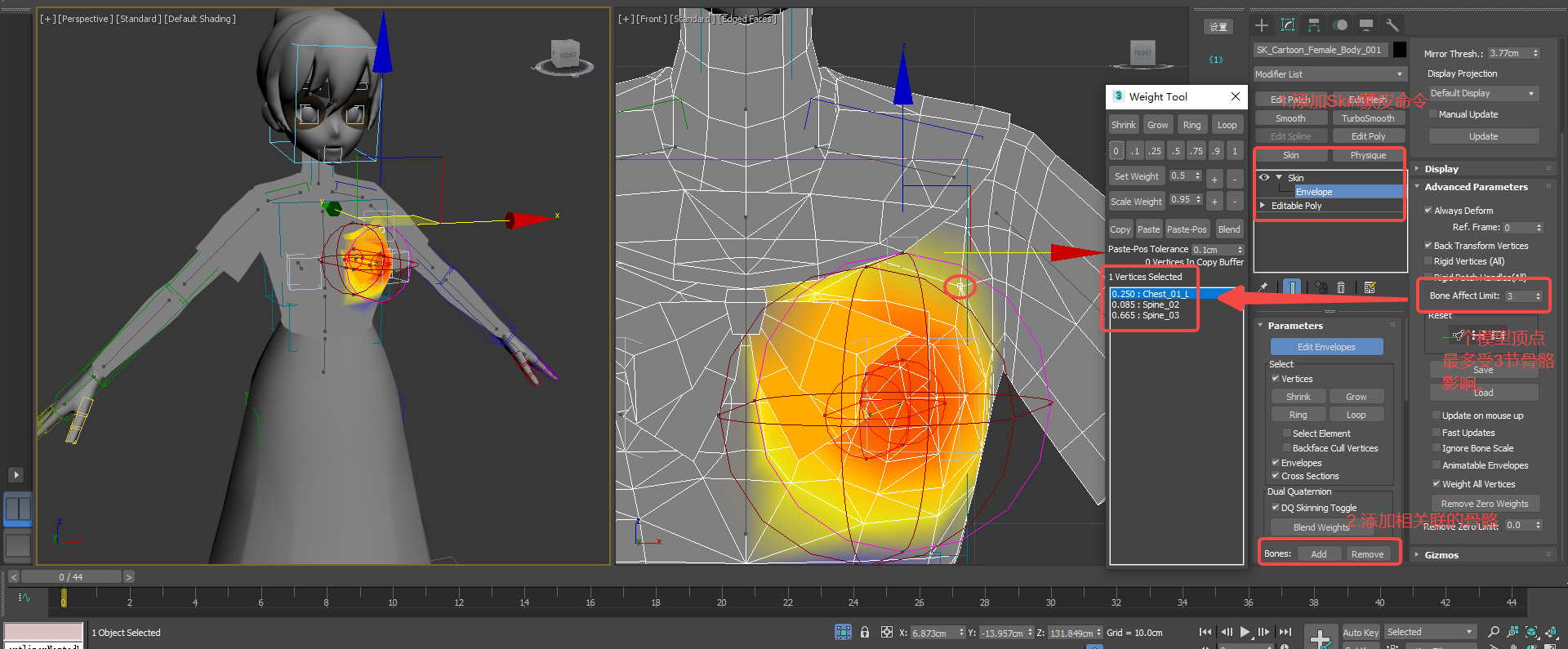Toggle Show End Result icon

(x=1292, y=287)
